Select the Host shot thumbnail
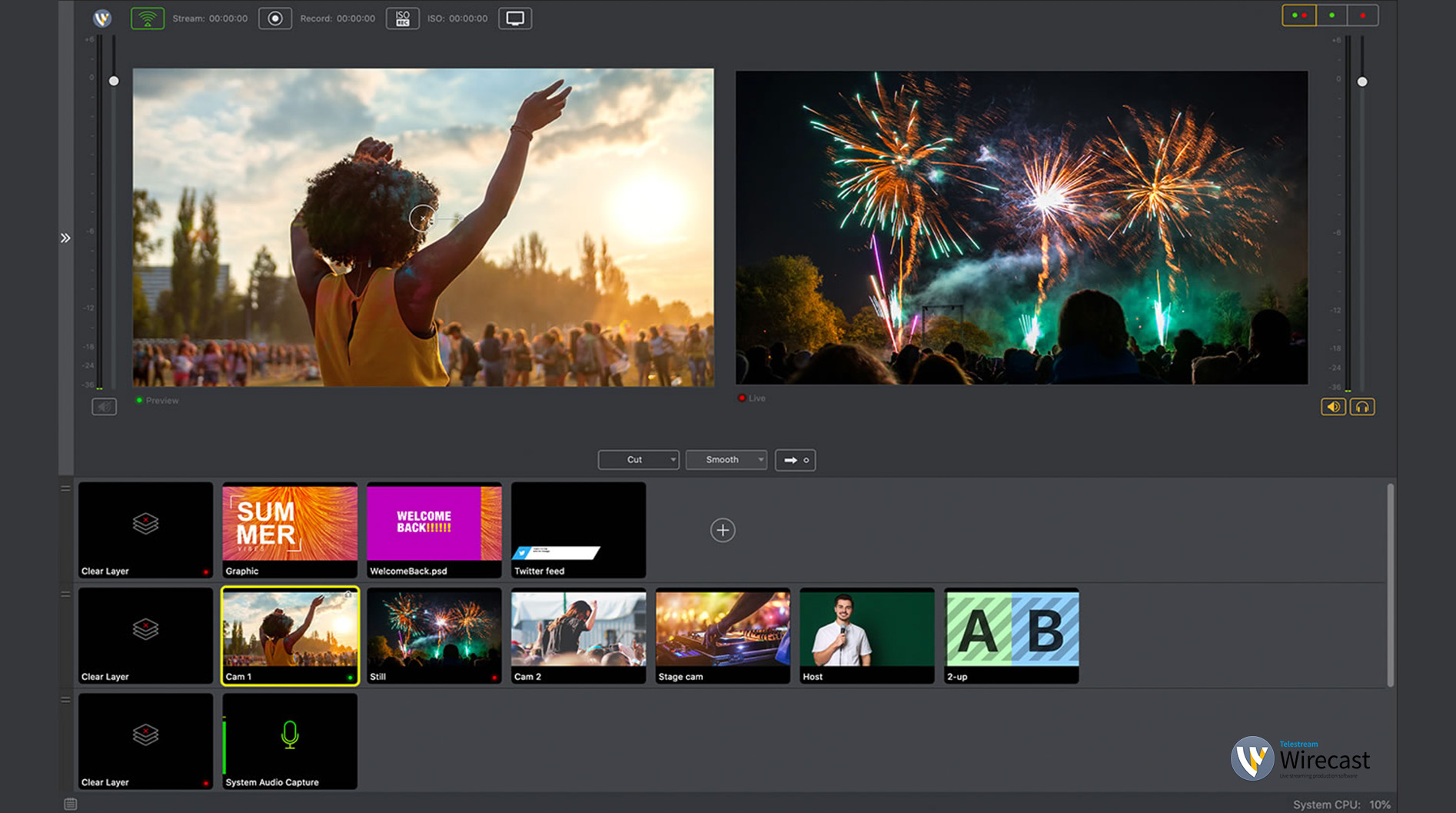 (x=866, y=635)
